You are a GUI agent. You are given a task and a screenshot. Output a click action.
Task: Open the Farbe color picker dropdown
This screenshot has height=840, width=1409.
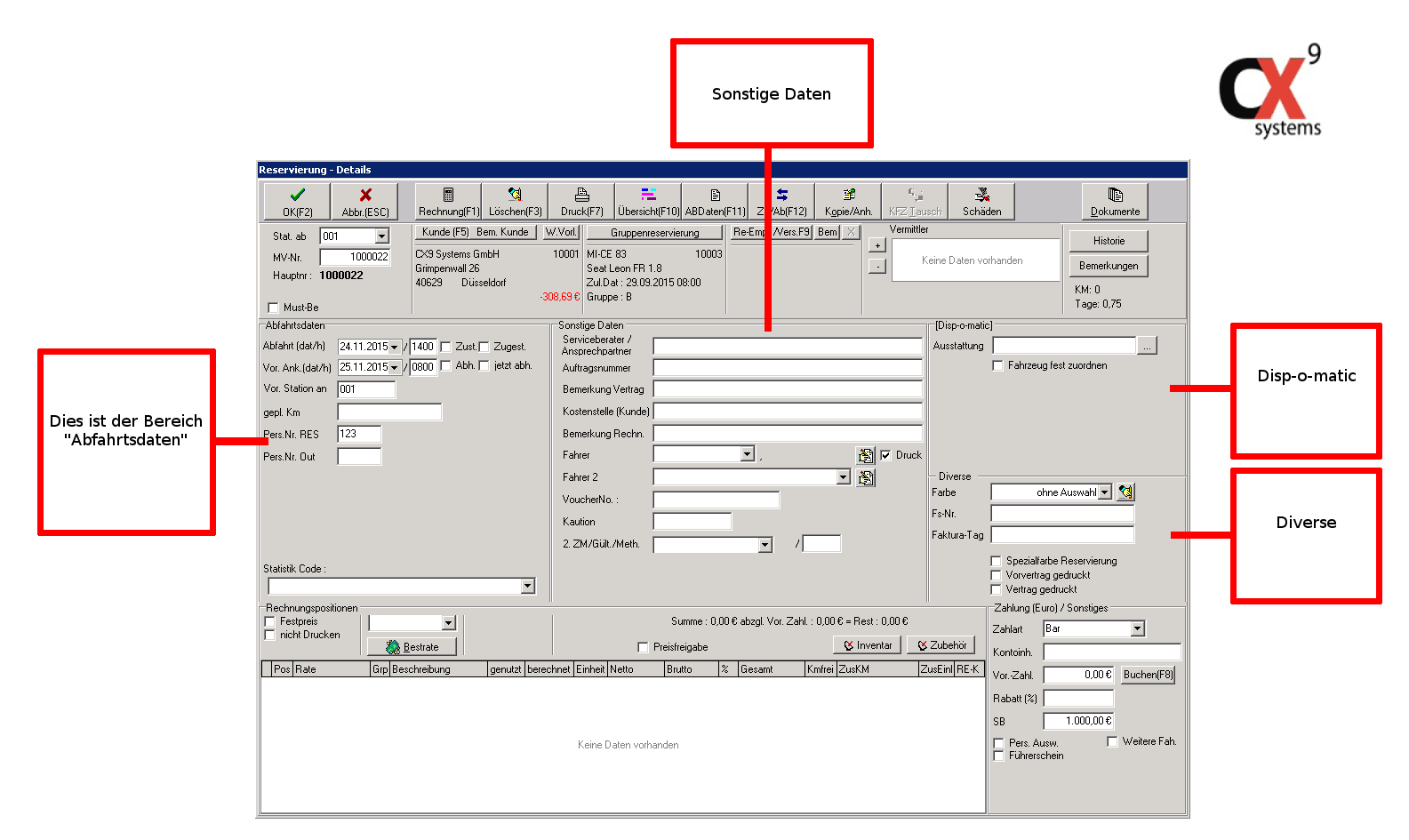[x=1104, y=492]
